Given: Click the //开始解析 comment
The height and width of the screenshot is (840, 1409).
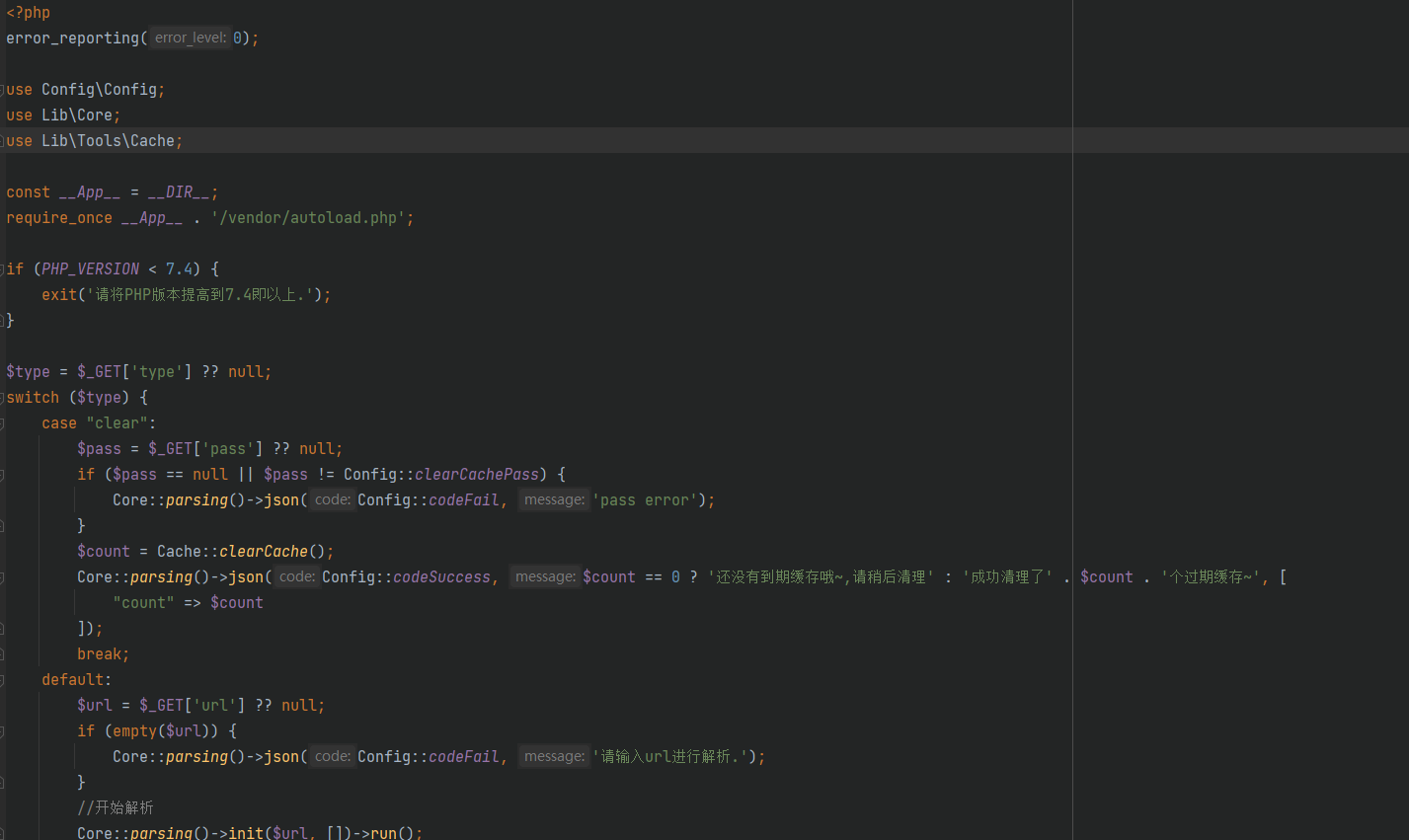Looking at the screenshot, I should 116,808.
